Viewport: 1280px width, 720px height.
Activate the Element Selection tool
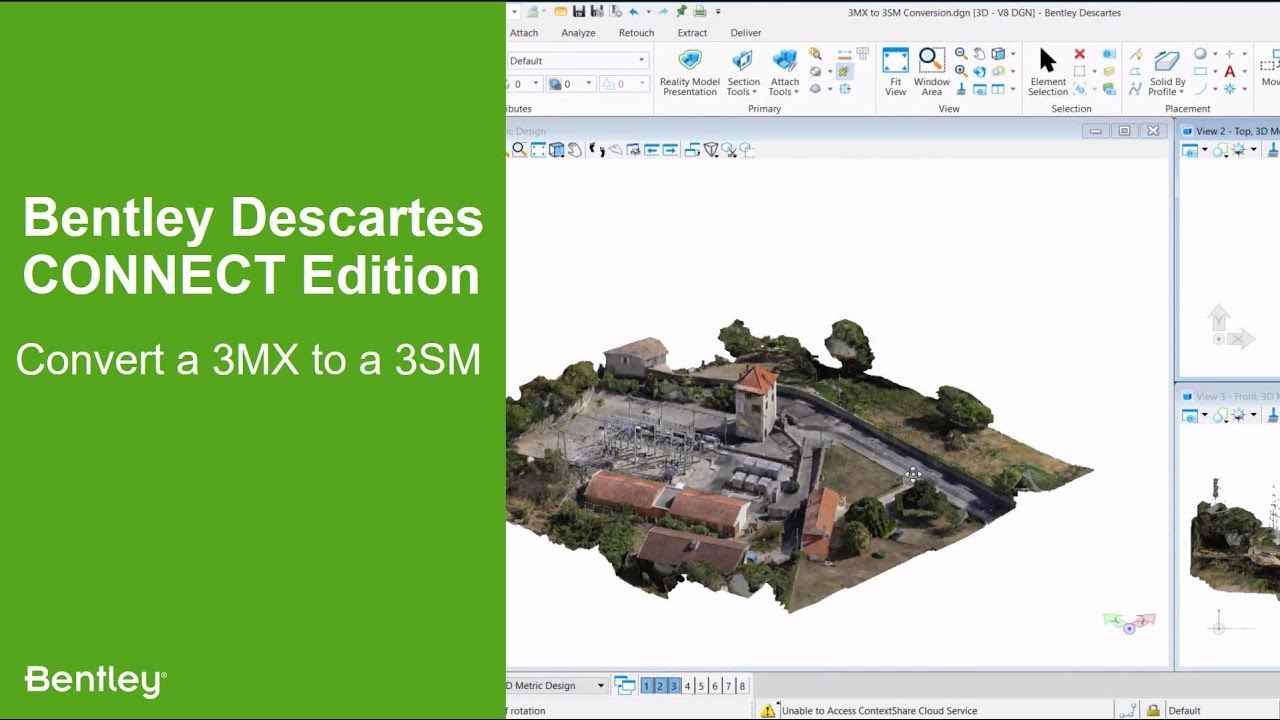[1047, 72]
